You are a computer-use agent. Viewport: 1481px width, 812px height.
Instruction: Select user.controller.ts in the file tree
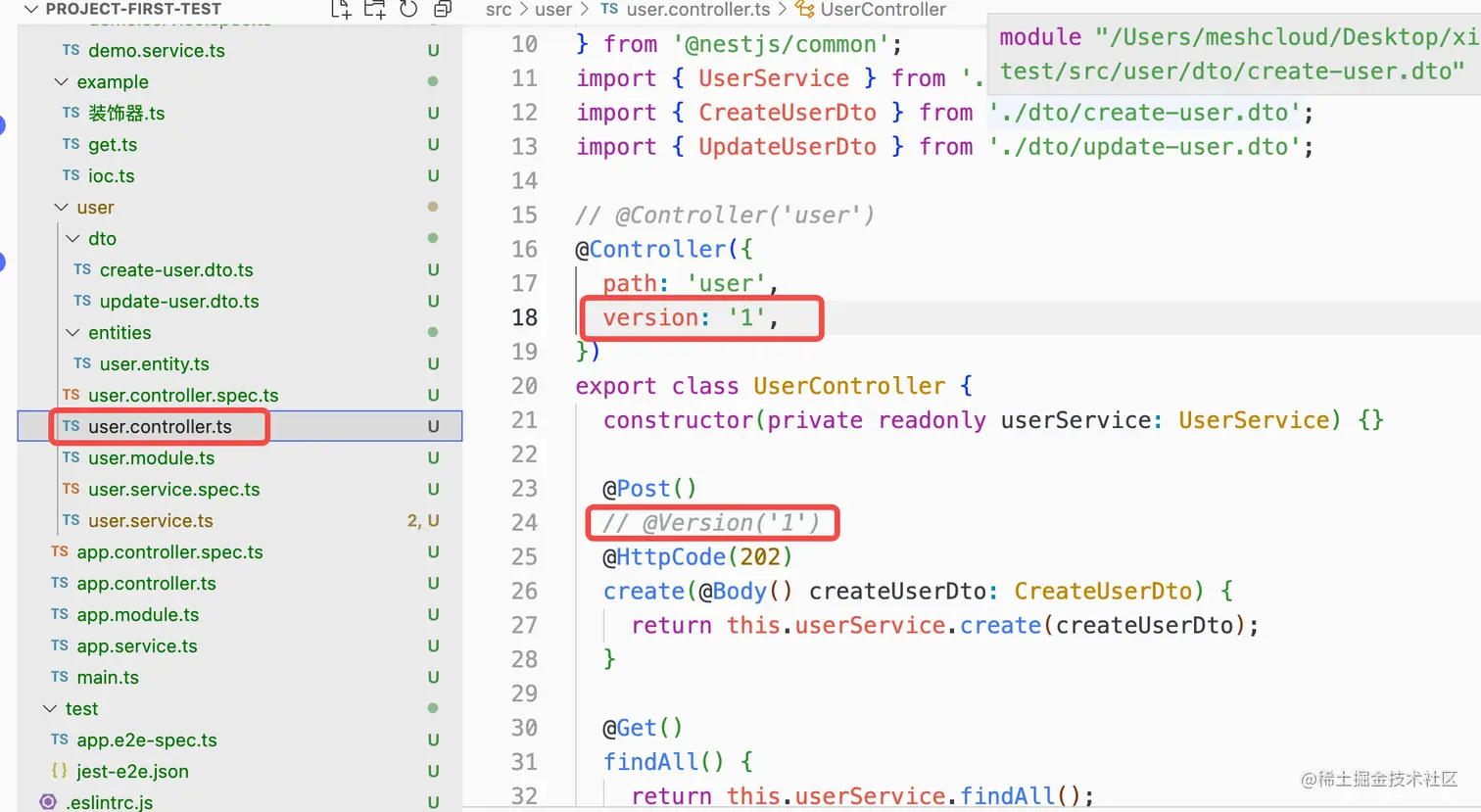pos(160,426)
